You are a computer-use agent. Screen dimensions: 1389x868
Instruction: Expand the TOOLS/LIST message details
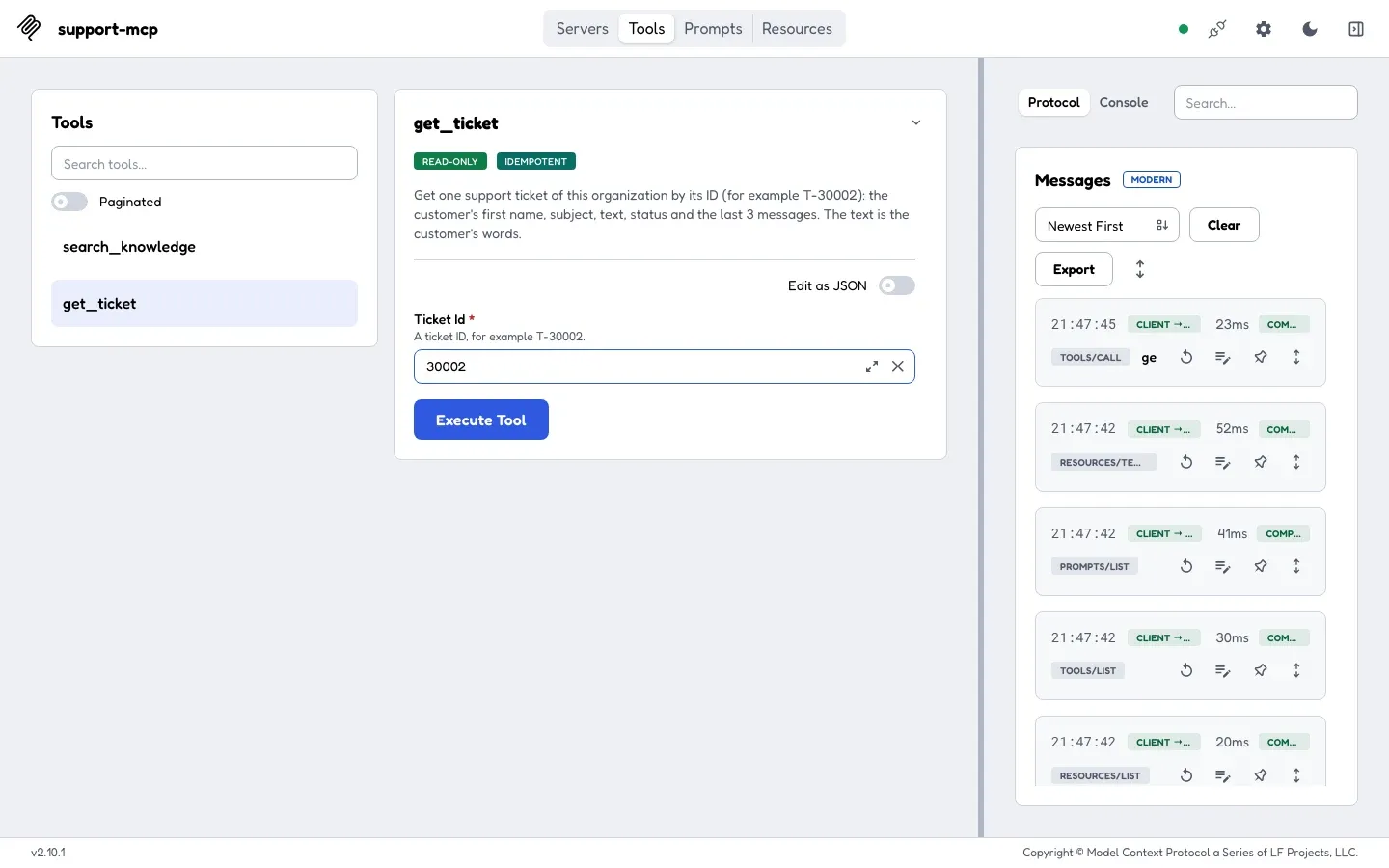[1296, 670]
